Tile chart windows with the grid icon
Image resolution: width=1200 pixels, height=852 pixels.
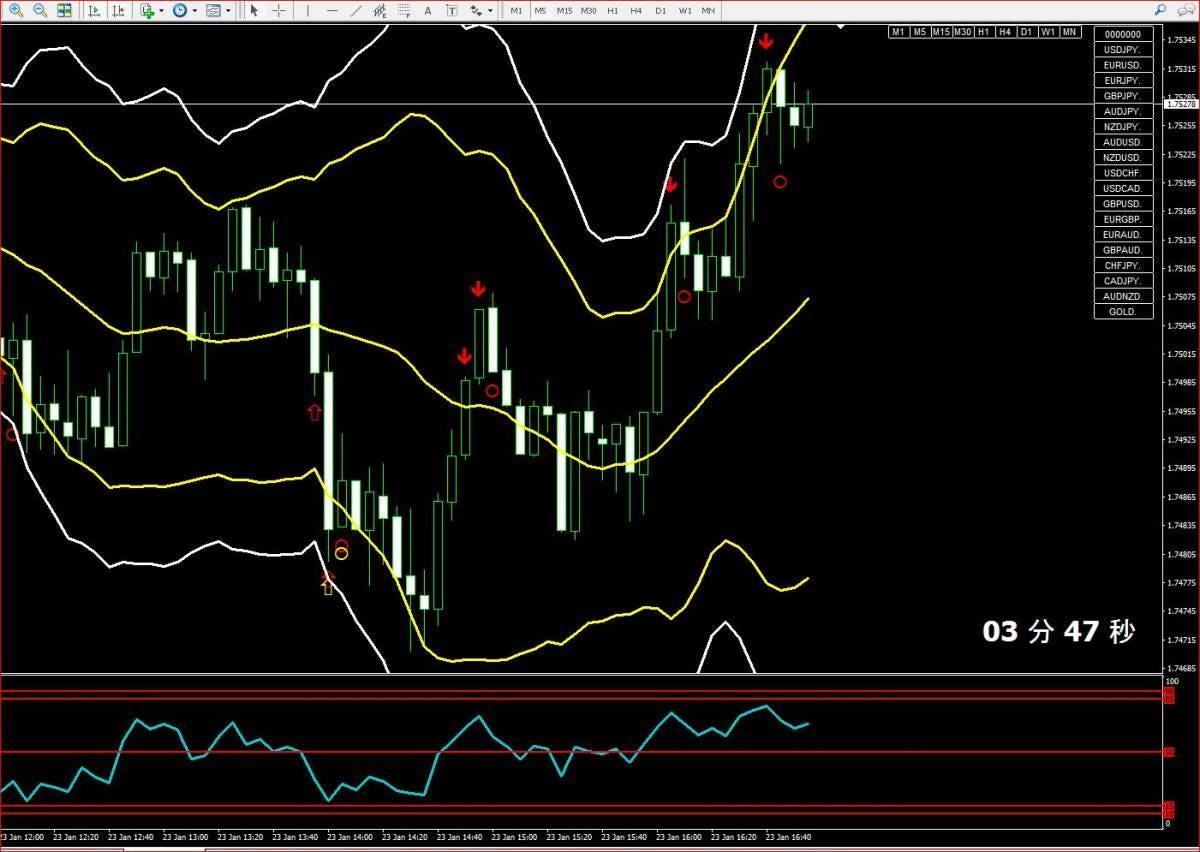click(64, 10)
